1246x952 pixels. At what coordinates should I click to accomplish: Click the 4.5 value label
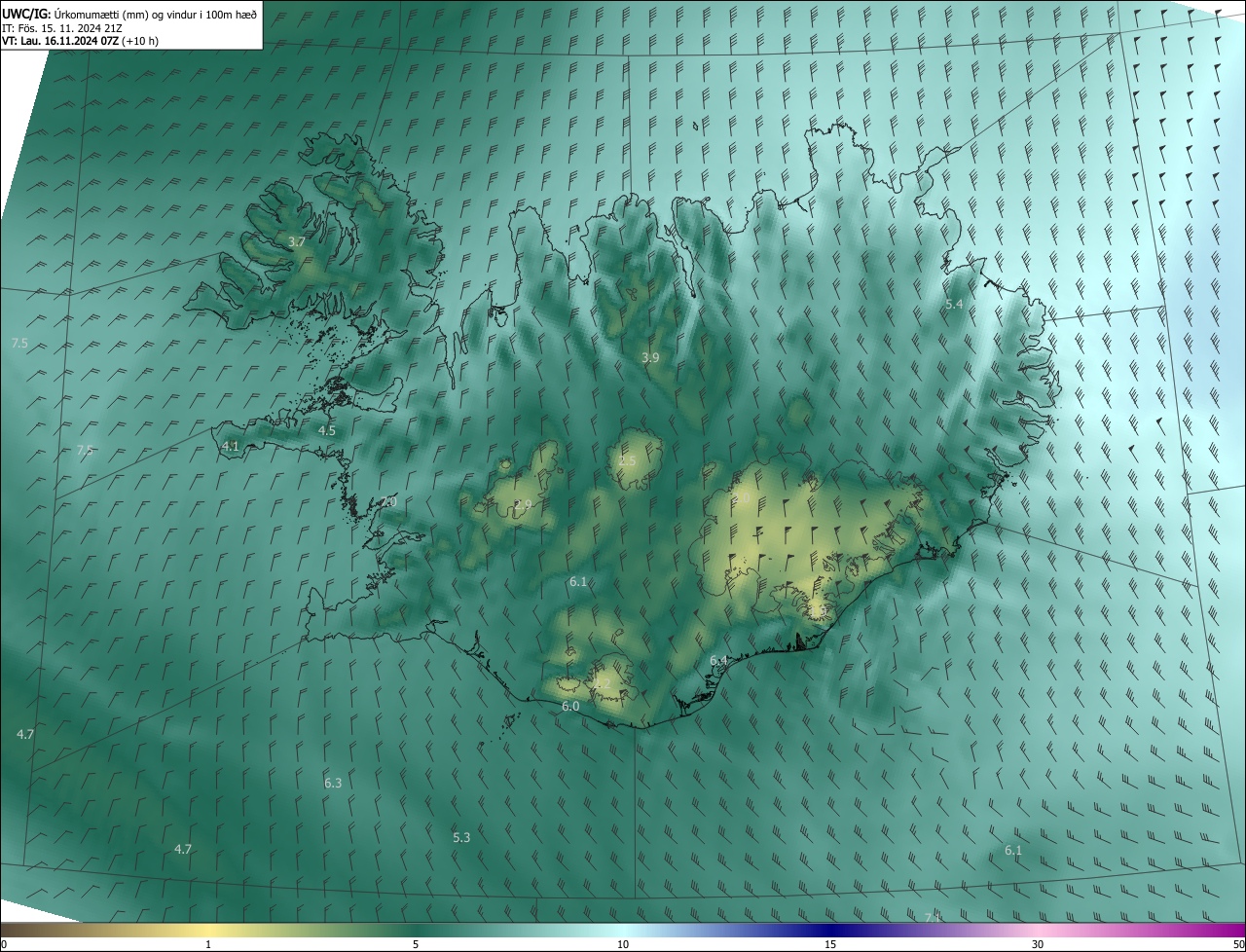pyautogui.click(x=327, y=430)
